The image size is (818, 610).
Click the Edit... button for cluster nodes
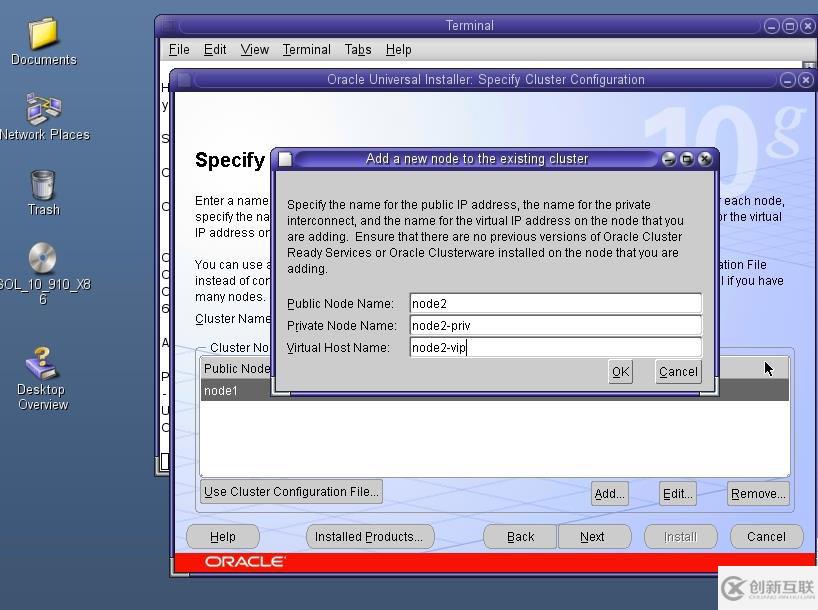(677, 494)
